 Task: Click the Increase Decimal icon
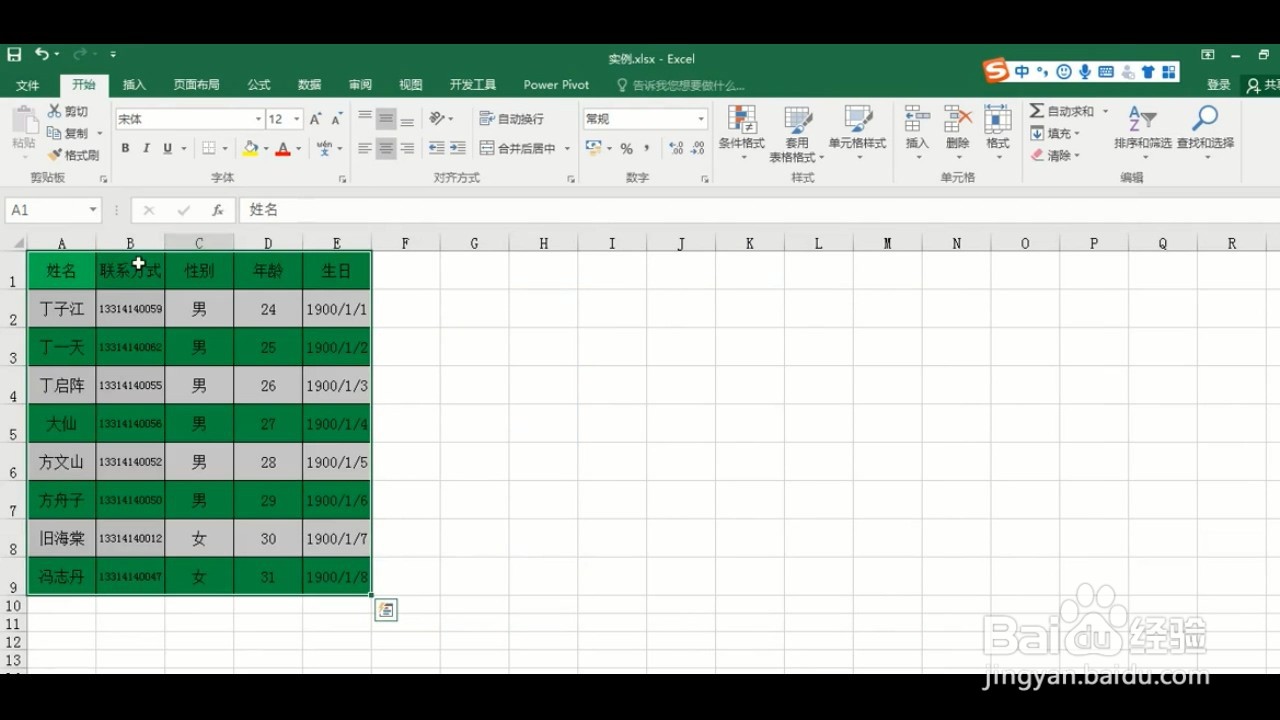click(675, 148)
